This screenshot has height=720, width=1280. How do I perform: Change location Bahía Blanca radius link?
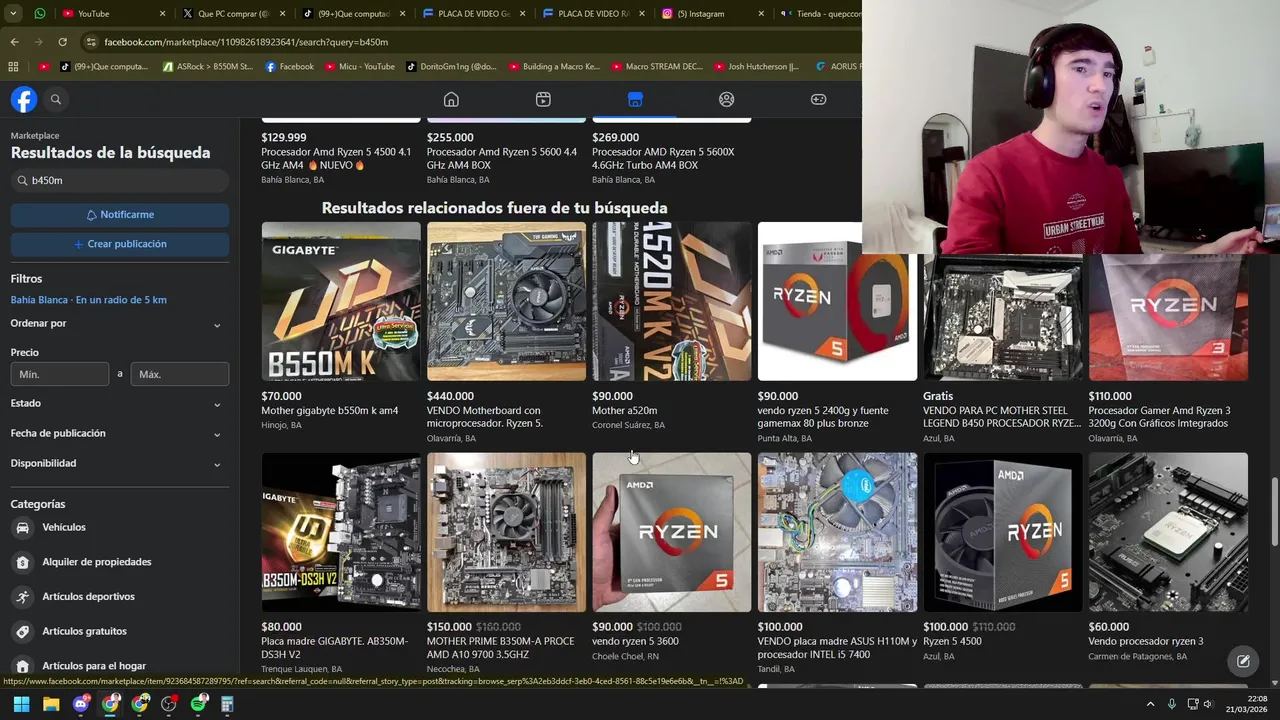click(89, 300)
